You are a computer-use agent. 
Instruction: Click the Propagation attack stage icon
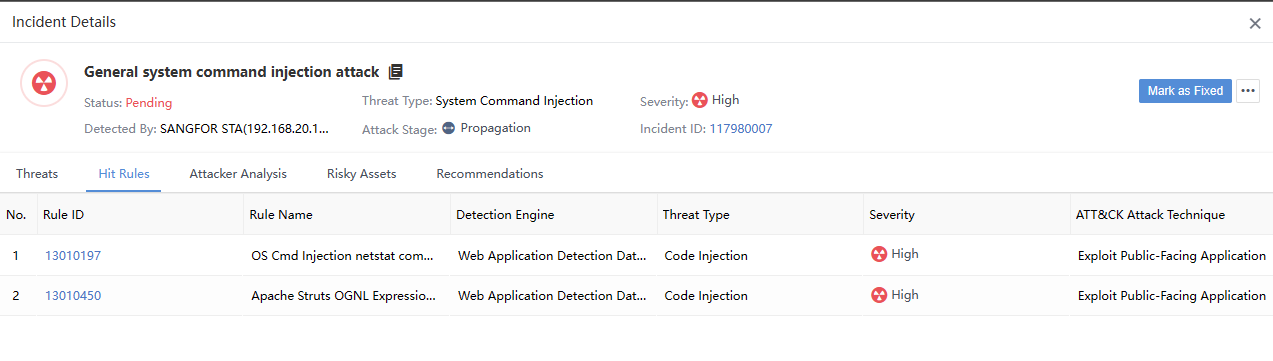[x=448, y=128]
